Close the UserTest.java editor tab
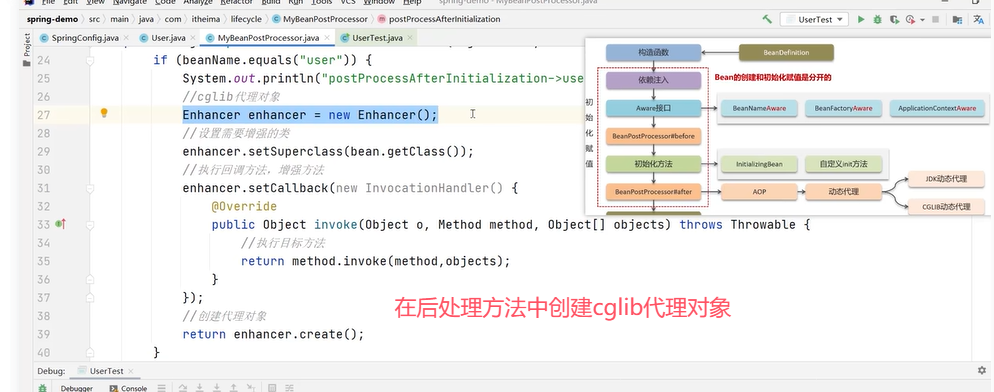The width and height of the screenshot is (994, 392). (x=411, y=38)
